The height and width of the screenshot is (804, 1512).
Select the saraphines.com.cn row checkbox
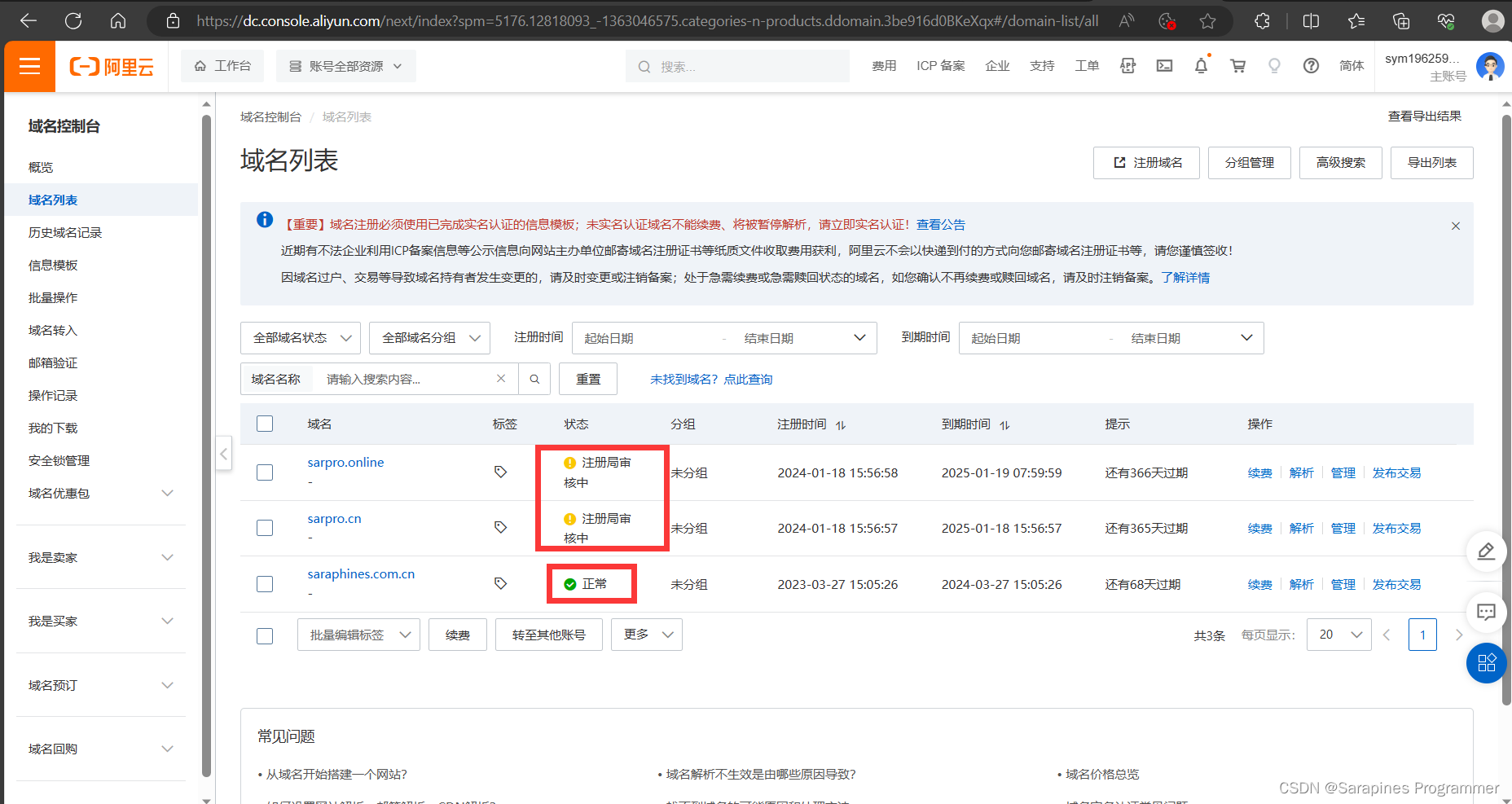[x=265, y=584]
